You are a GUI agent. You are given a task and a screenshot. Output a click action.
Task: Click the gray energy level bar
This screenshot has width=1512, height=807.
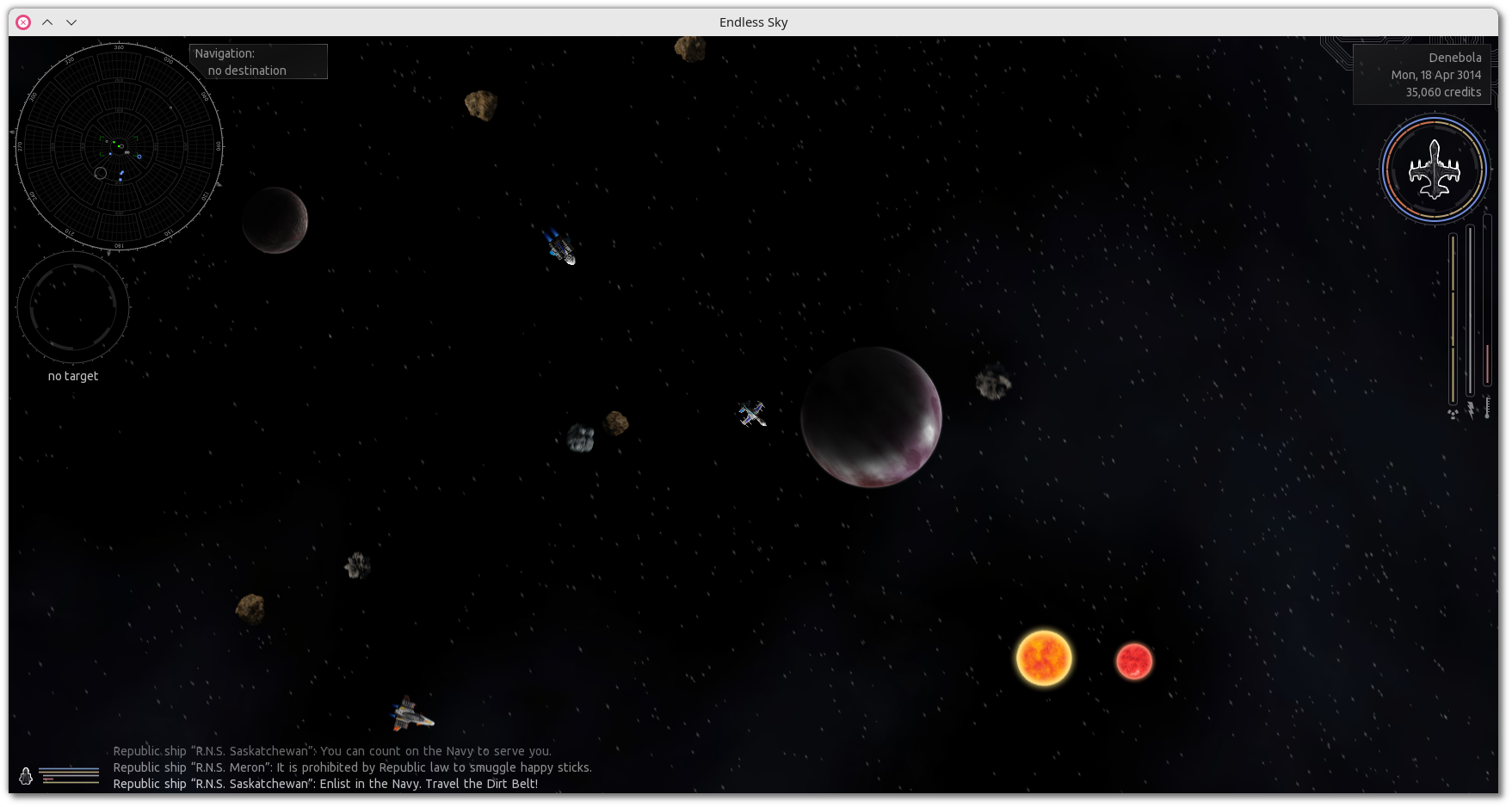[1471, 311]
